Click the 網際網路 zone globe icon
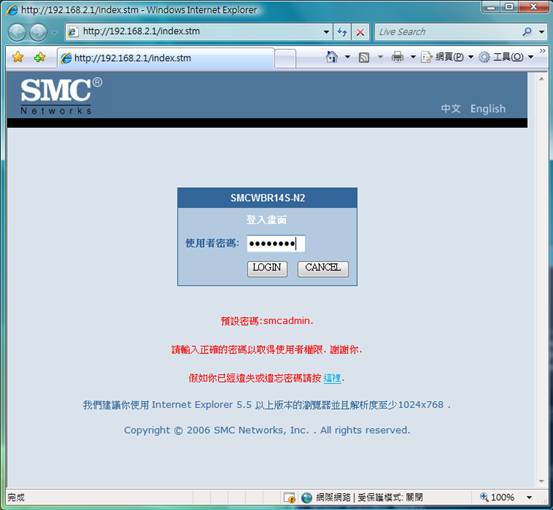 pos(307,498)
